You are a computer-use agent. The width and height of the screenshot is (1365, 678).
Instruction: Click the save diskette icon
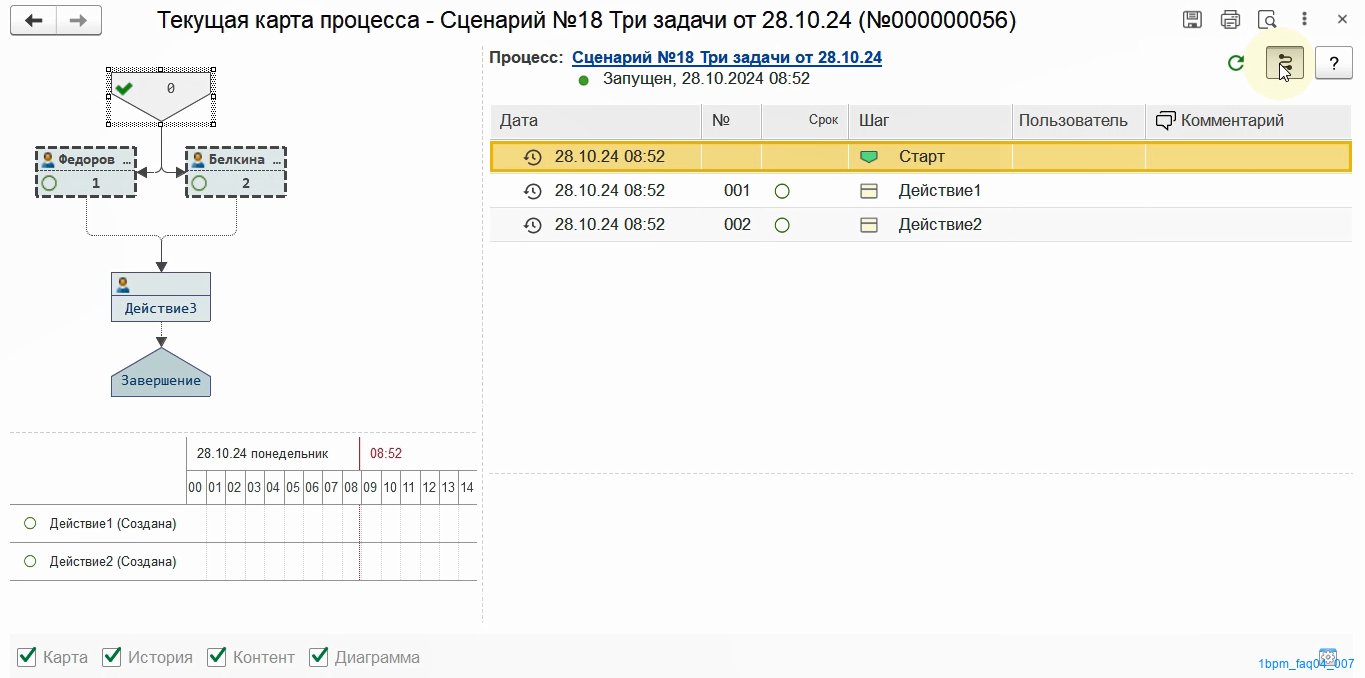[x=1192, y=20]
